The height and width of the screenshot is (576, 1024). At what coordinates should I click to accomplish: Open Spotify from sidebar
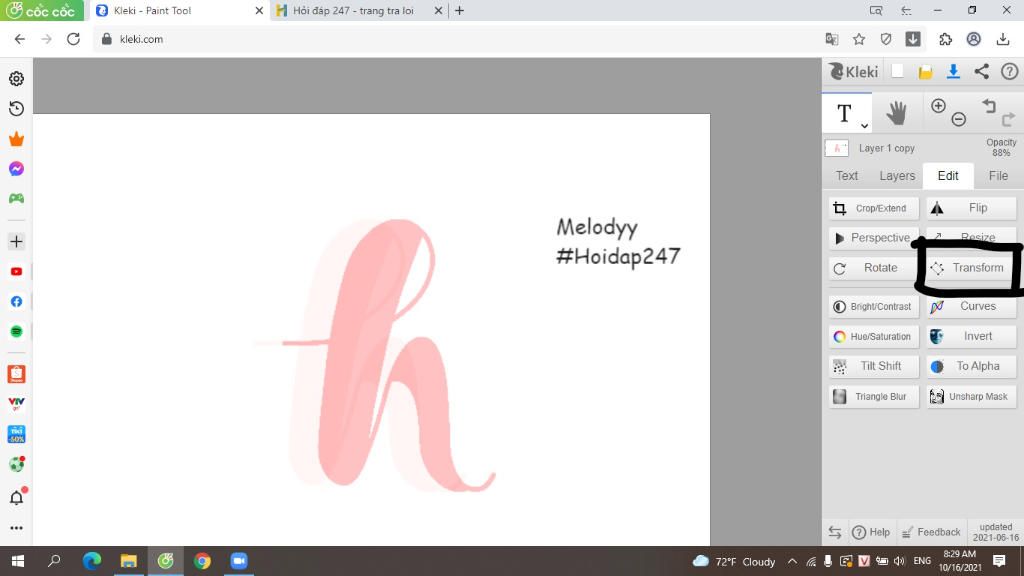pyautogui.click(x=16, y=332)
